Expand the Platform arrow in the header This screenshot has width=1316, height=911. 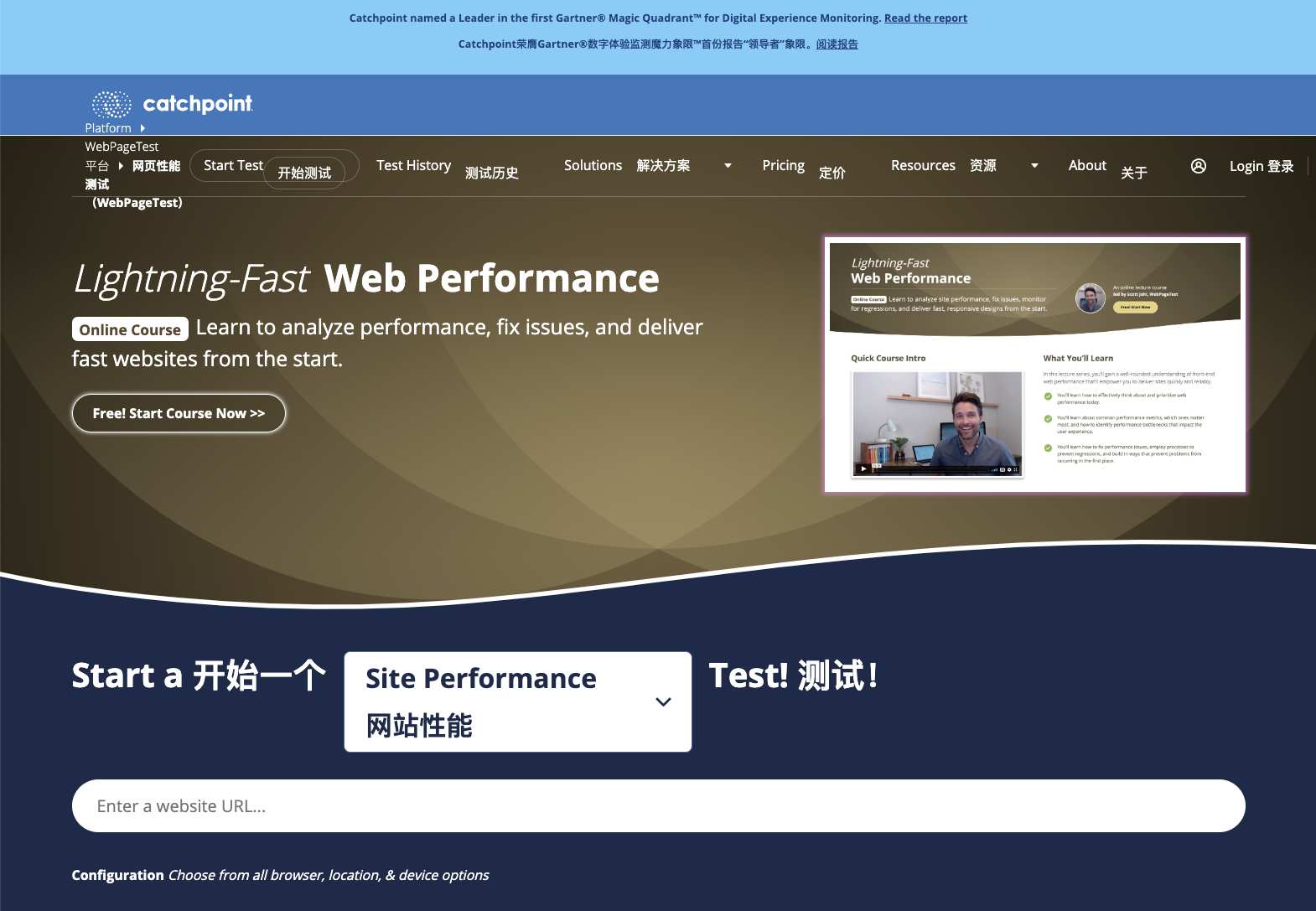[142, 128]
